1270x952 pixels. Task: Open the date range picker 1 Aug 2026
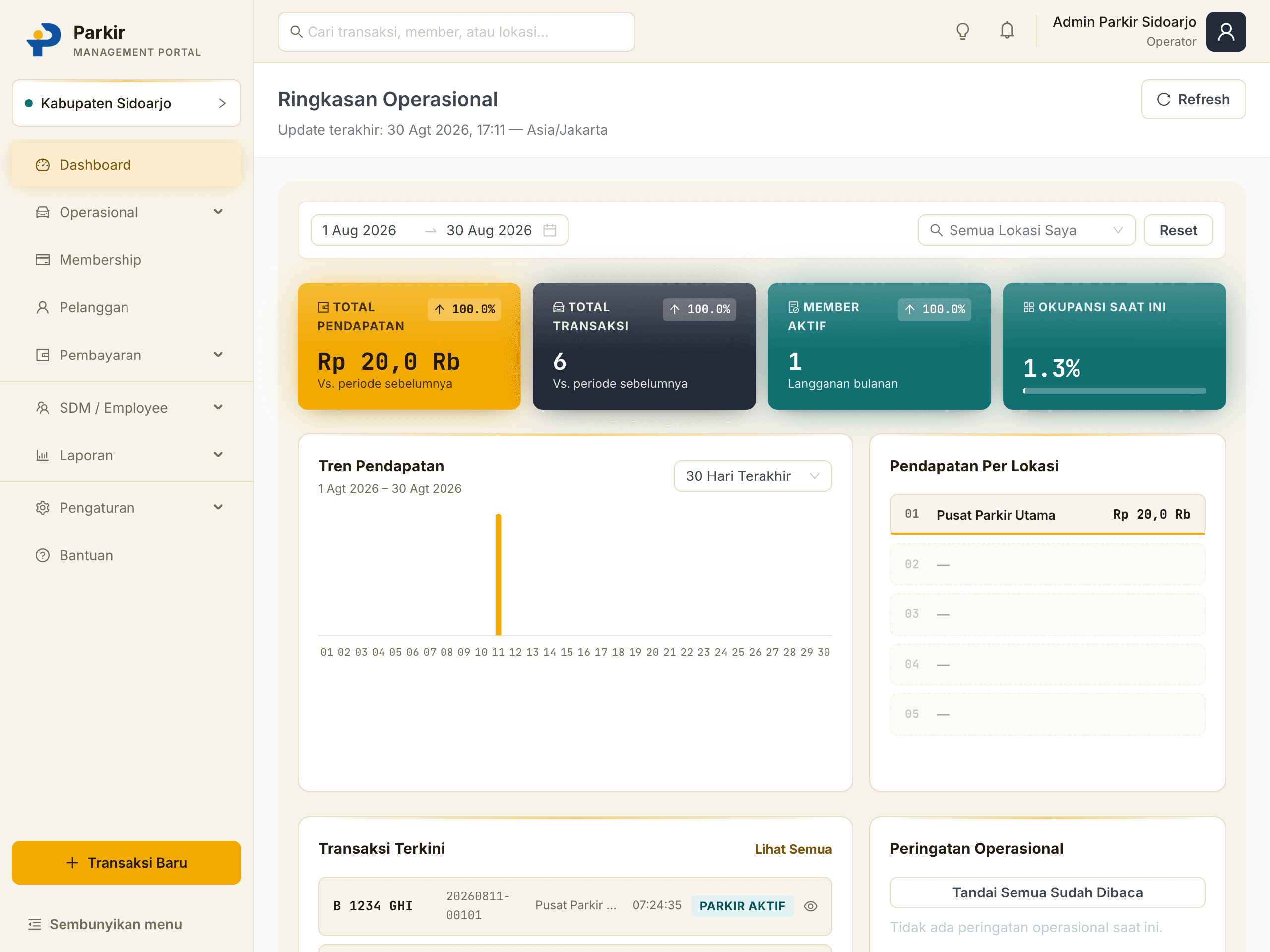[x=359, y=230]
